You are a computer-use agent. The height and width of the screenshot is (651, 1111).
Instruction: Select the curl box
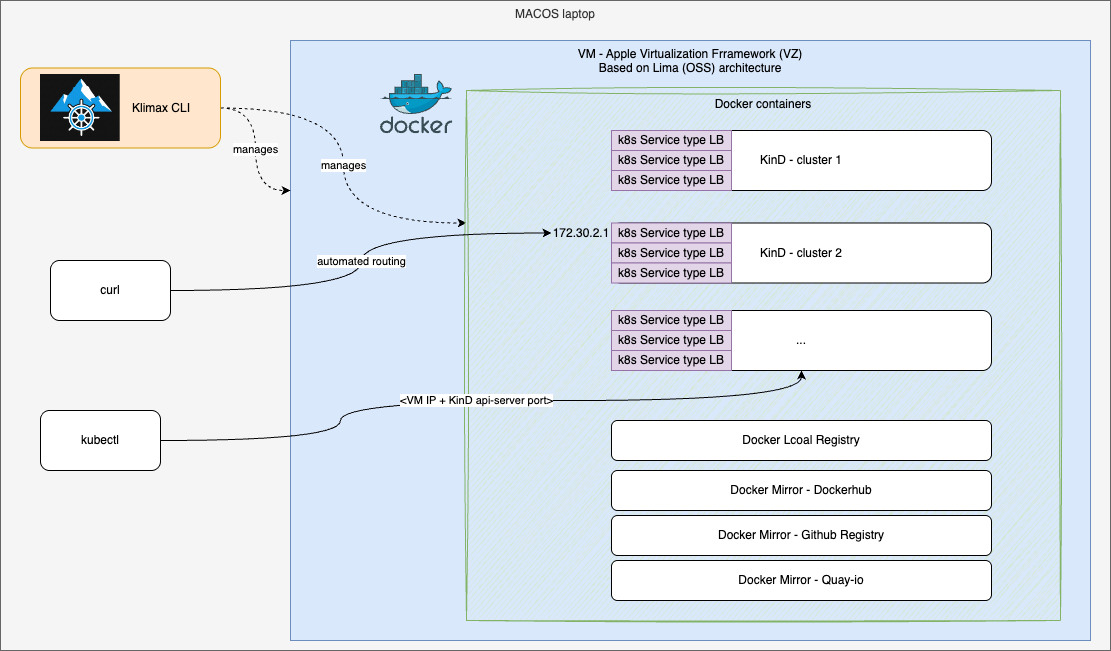click(111, 290)
